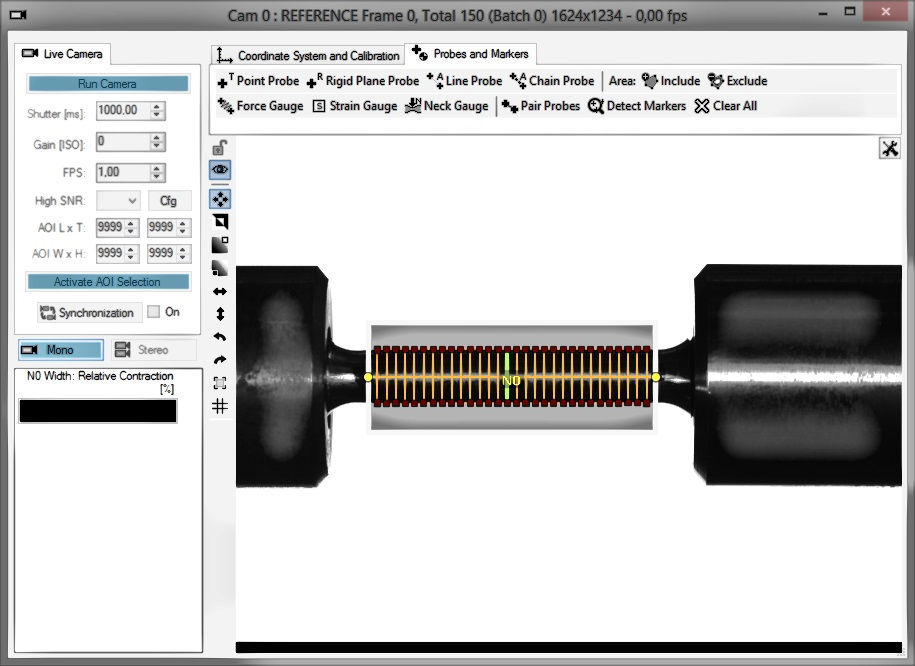Click AOI W x H second spinner arrows
The width and height of the screenshot is (915, 666).
click(183, 253)
